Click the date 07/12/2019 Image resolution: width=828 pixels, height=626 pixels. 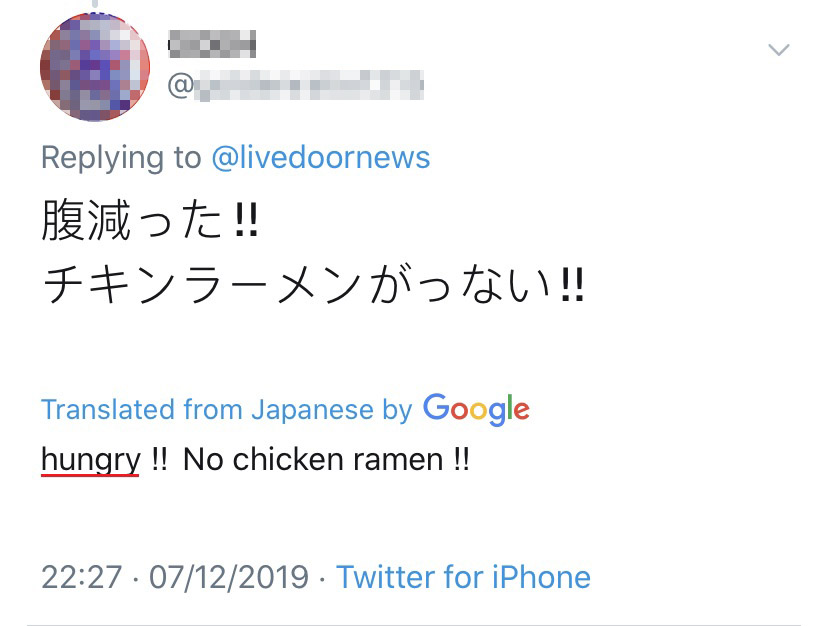(229, 577)
